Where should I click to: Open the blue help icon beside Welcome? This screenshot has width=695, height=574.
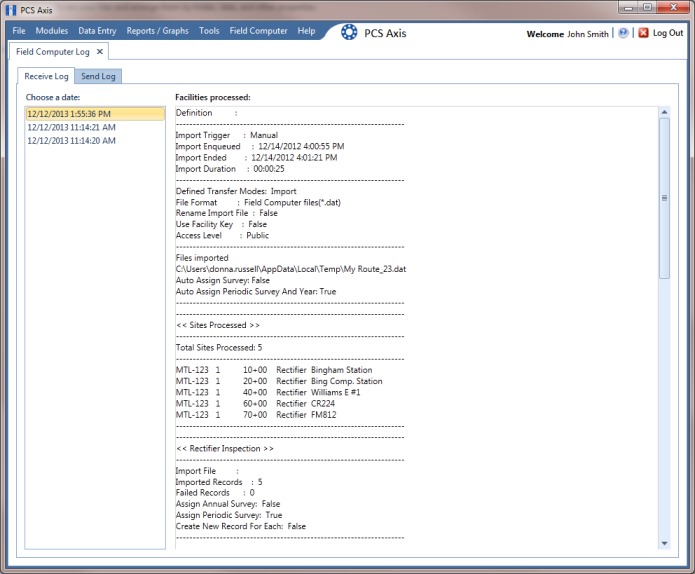[x=623, y=33]
